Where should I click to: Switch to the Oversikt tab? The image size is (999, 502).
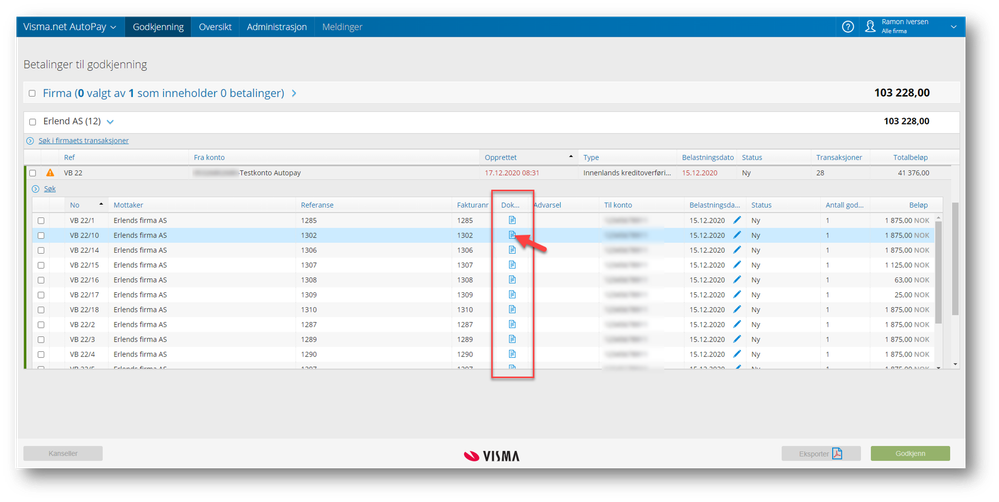(x=215, y=27)
